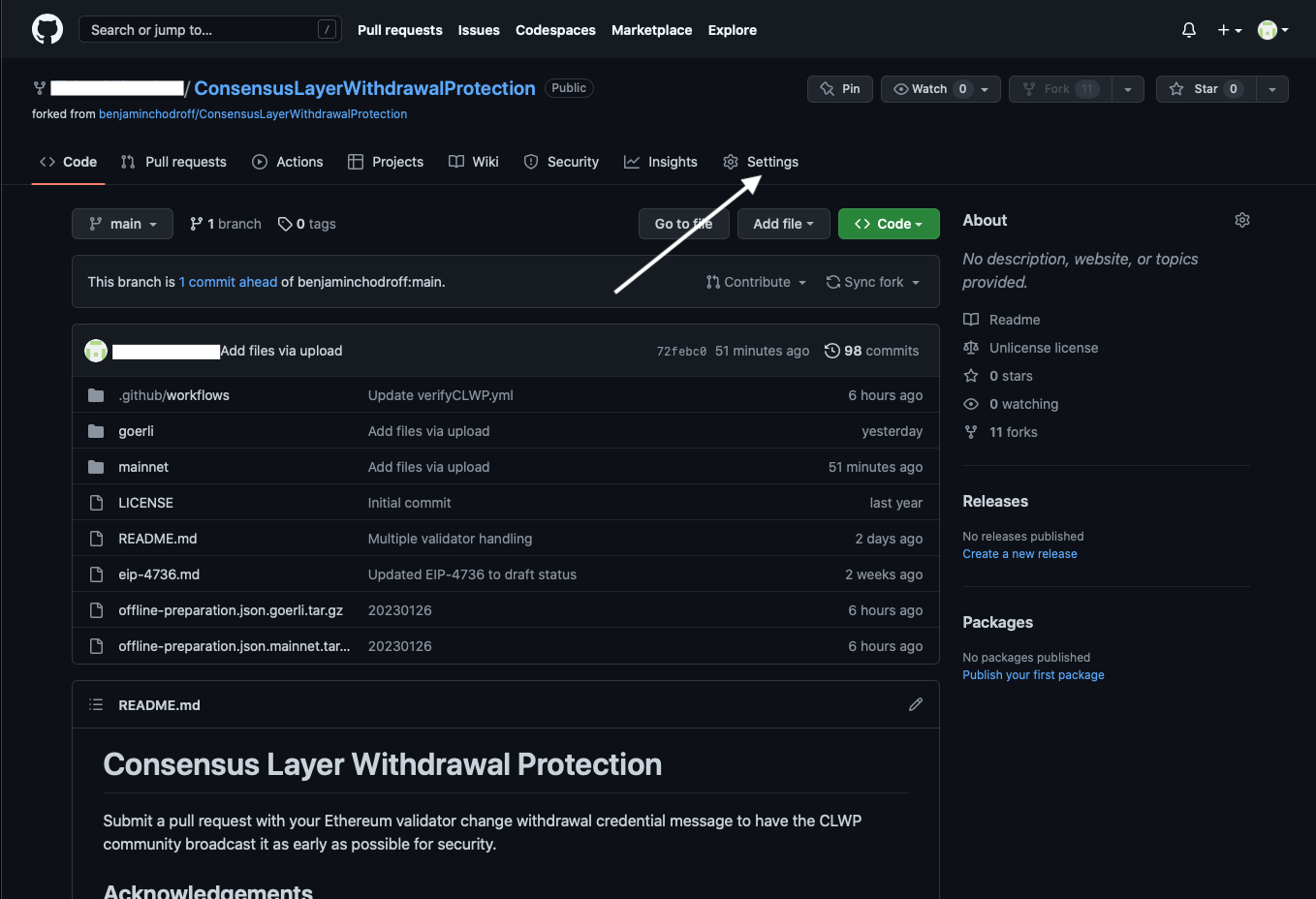The image size is (1316, 899).
Task: Star this repository
Action: pos(1206,88)
